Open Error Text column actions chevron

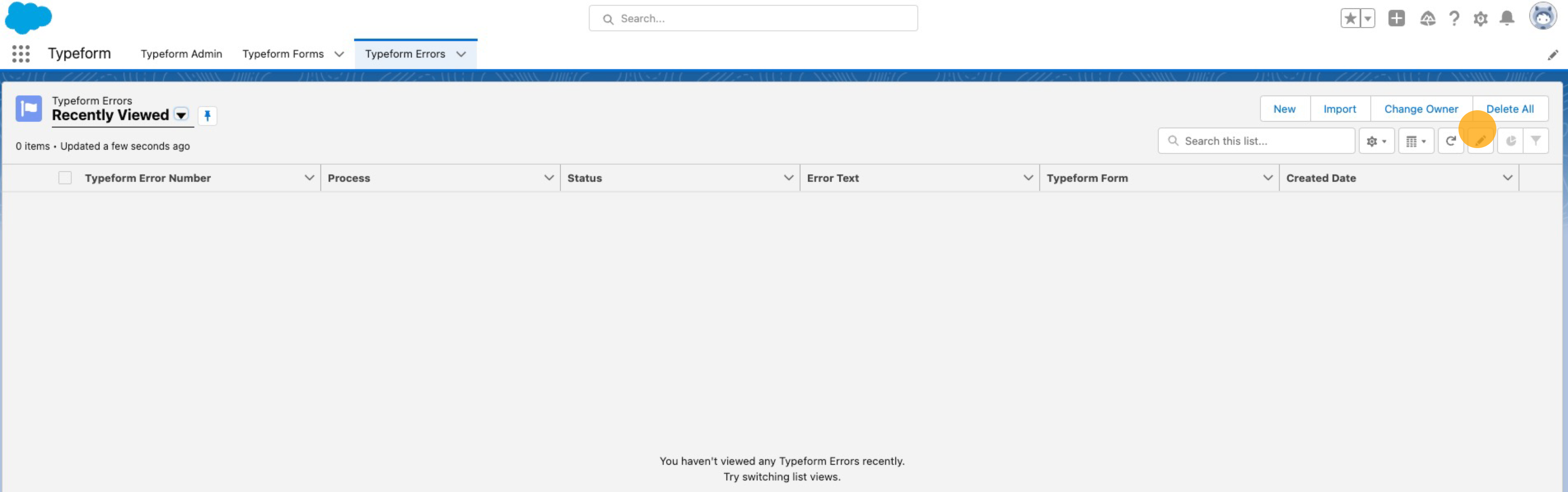pyautogui.click(x=1028, y=178)
